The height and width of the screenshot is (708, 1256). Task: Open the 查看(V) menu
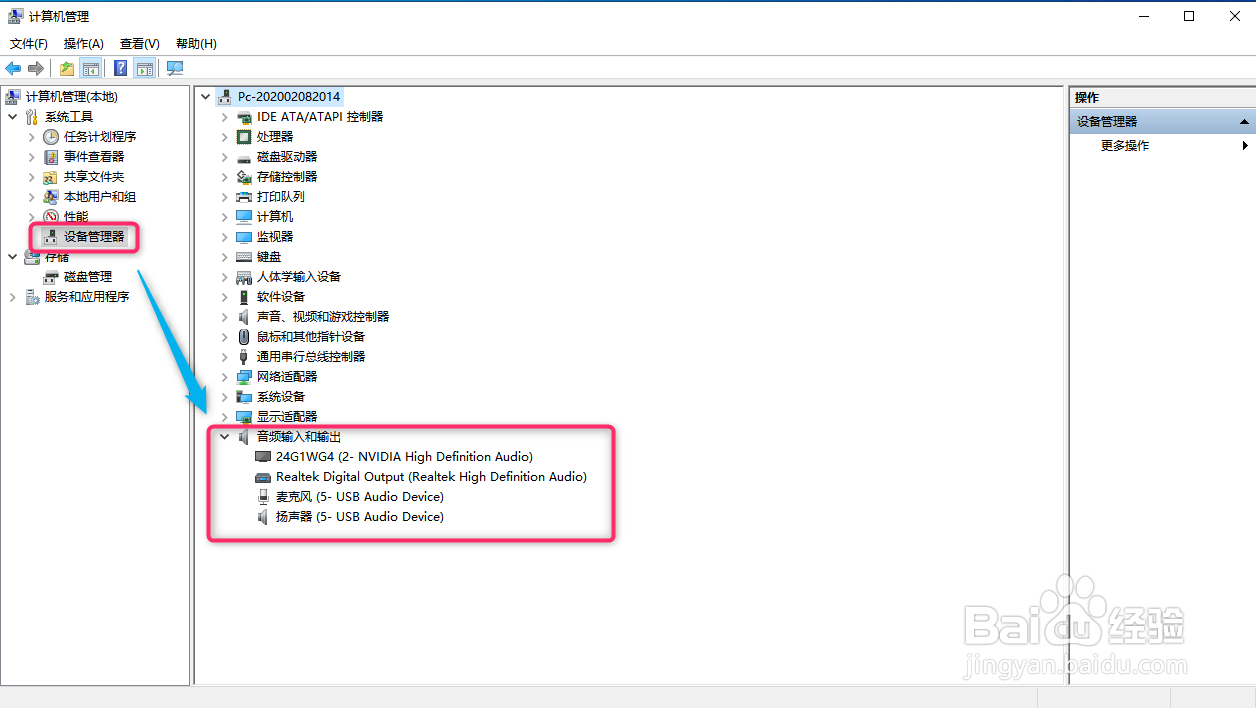(139, 43)
